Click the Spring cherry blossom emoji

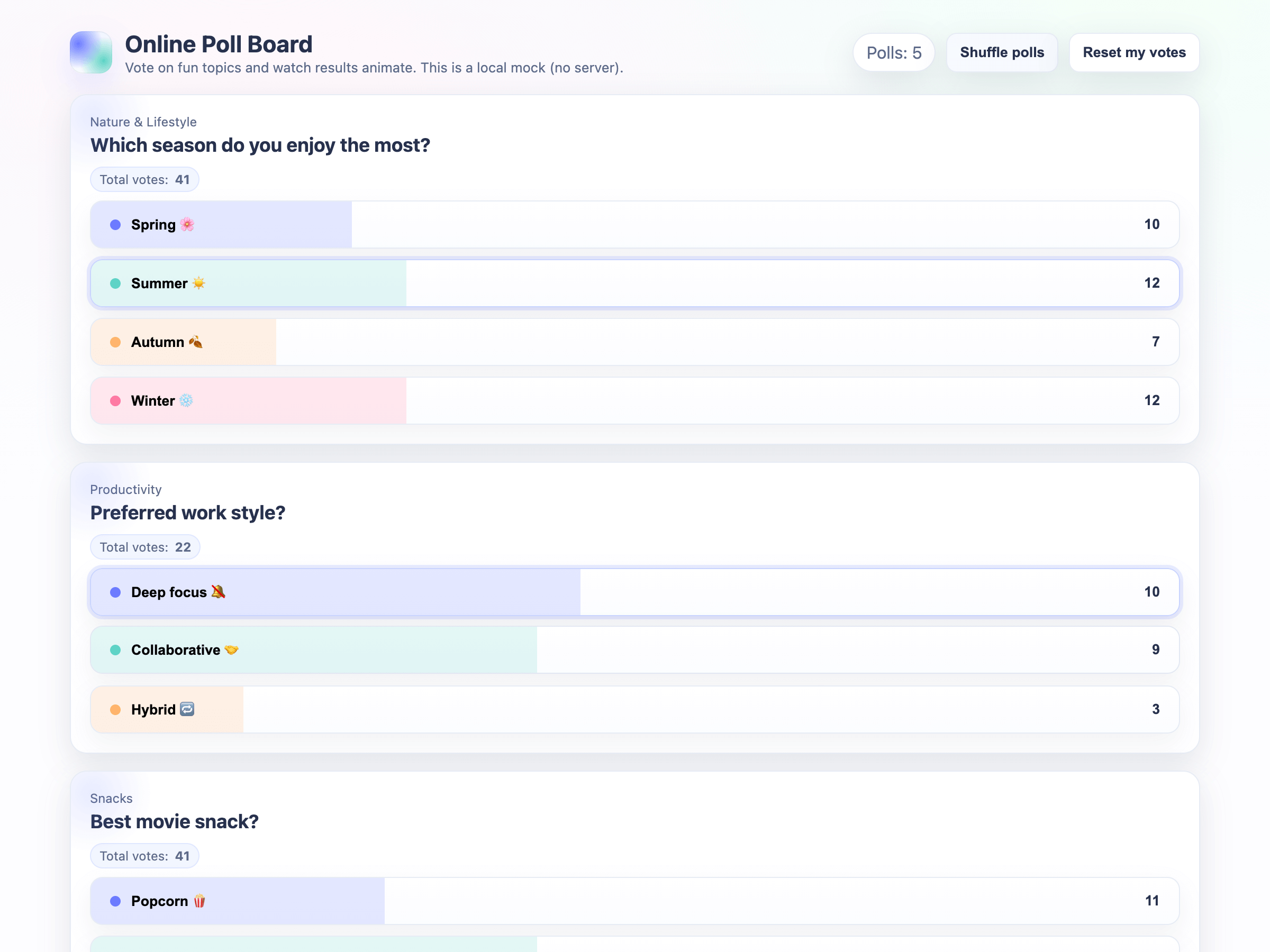pyautogui.click(x=187, y=224)
